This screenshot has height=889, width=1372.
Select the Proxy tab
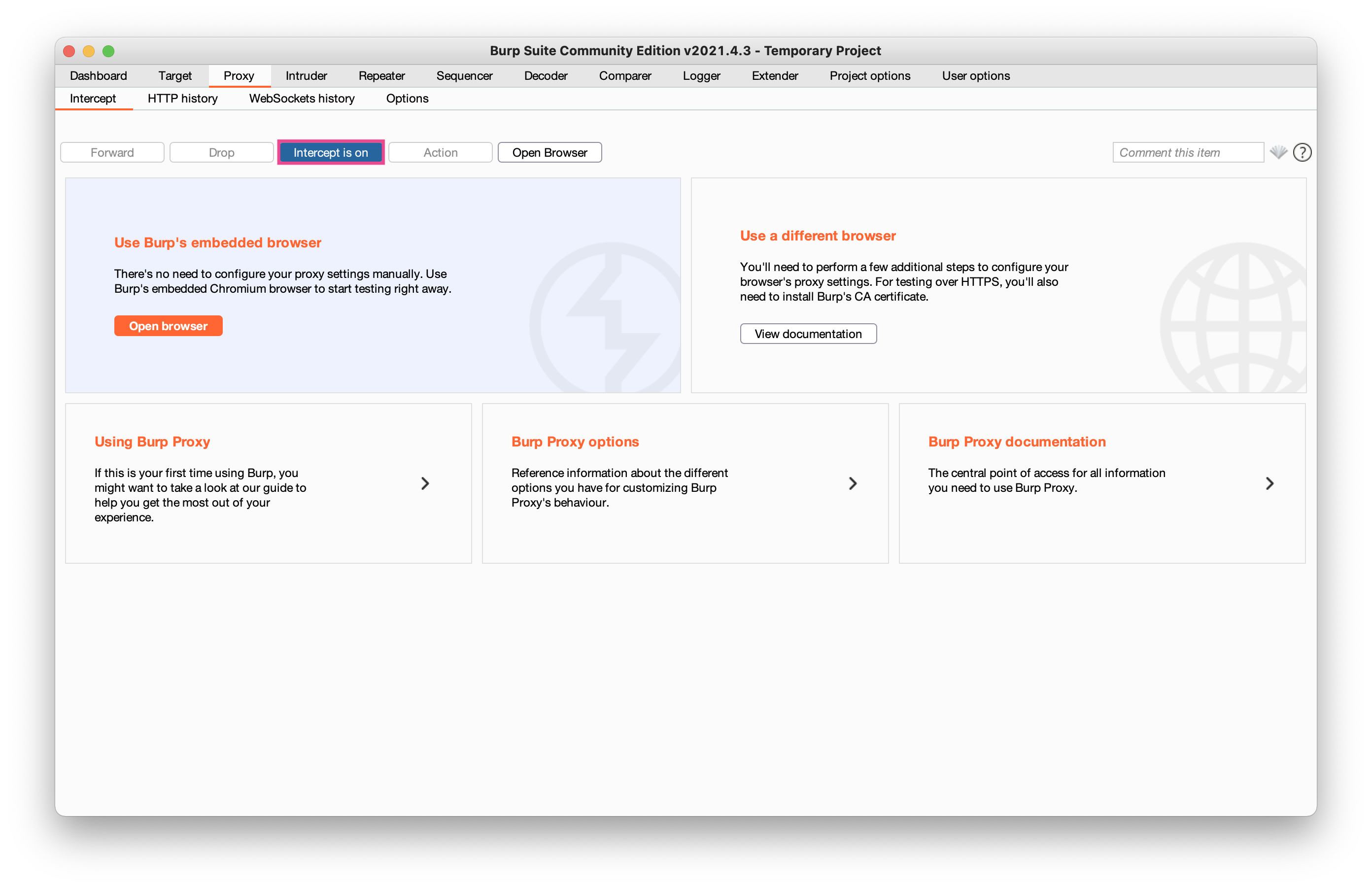coord(239,75)
